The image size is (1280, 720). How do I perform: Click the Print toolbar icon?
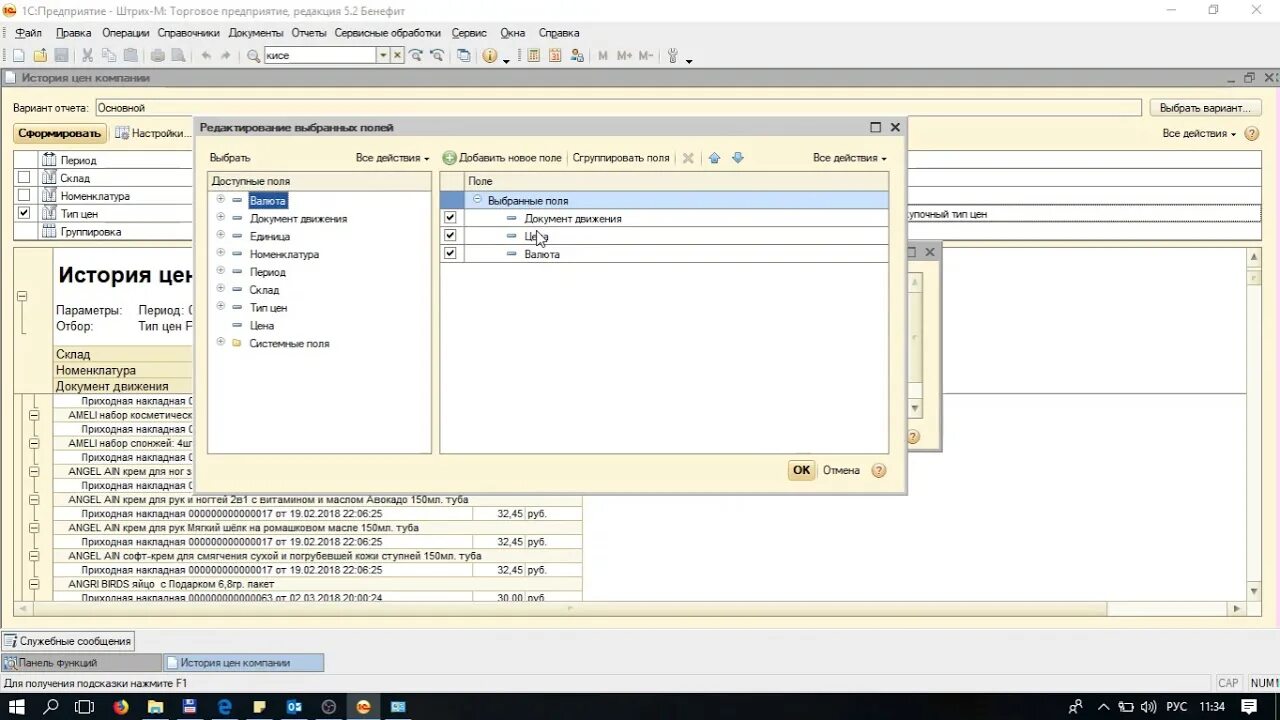[158, 56]
